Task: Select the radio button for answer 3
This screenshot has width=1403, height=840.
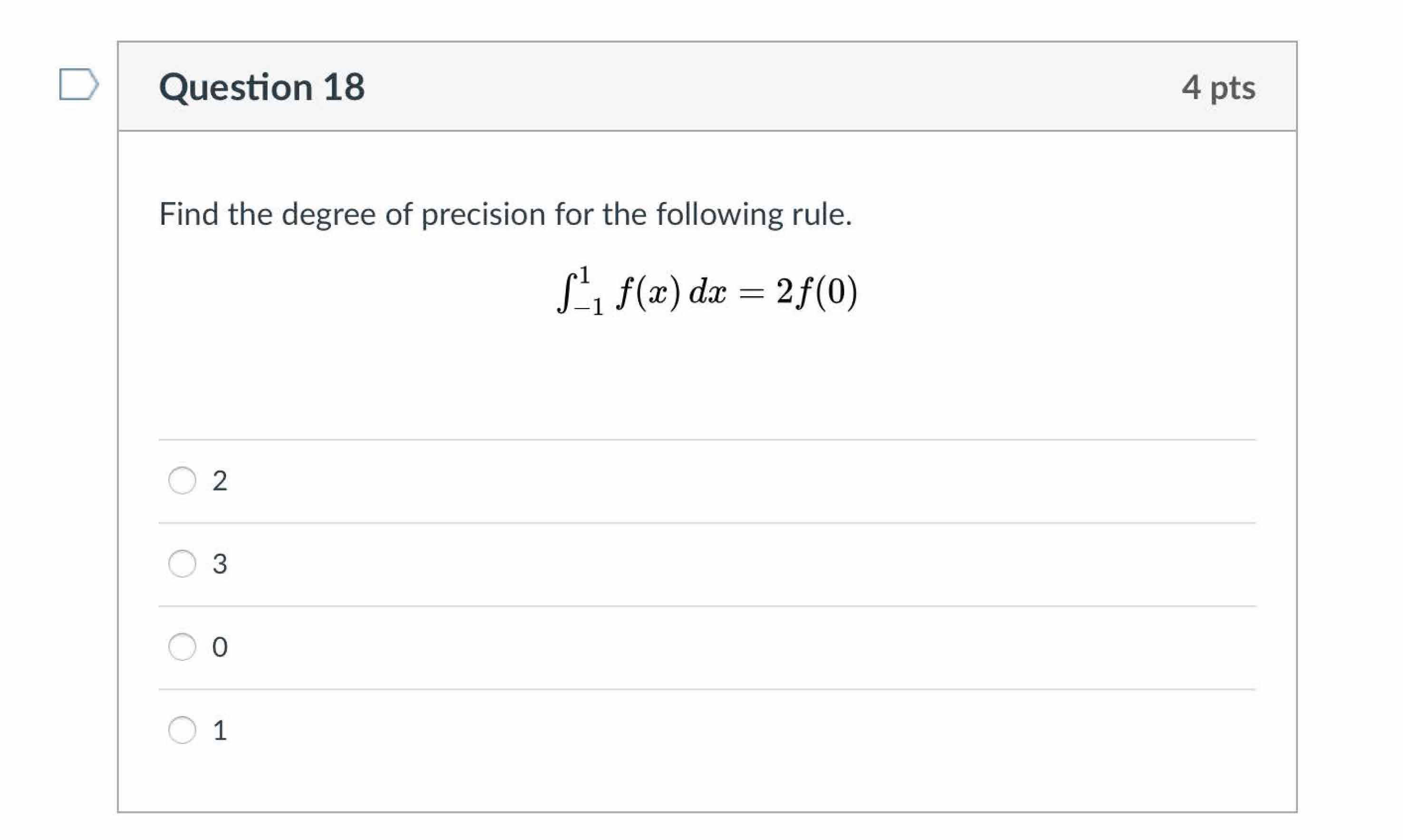Action: tap(182, 564)
